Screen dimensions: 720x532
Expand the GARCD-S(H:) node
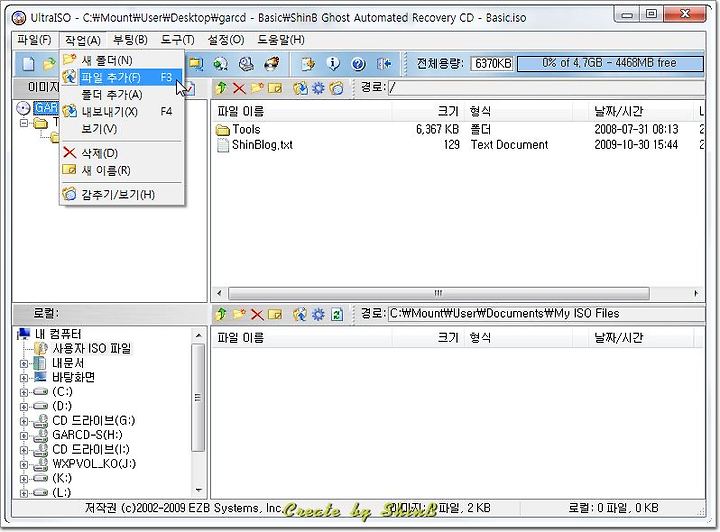[x=24, y=436]
